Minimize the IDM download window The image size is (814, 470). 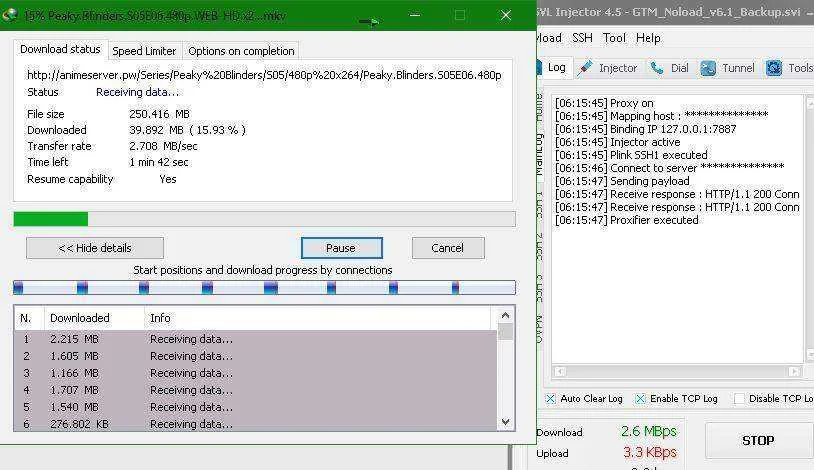pyautogui.click(x=415, y=15)
